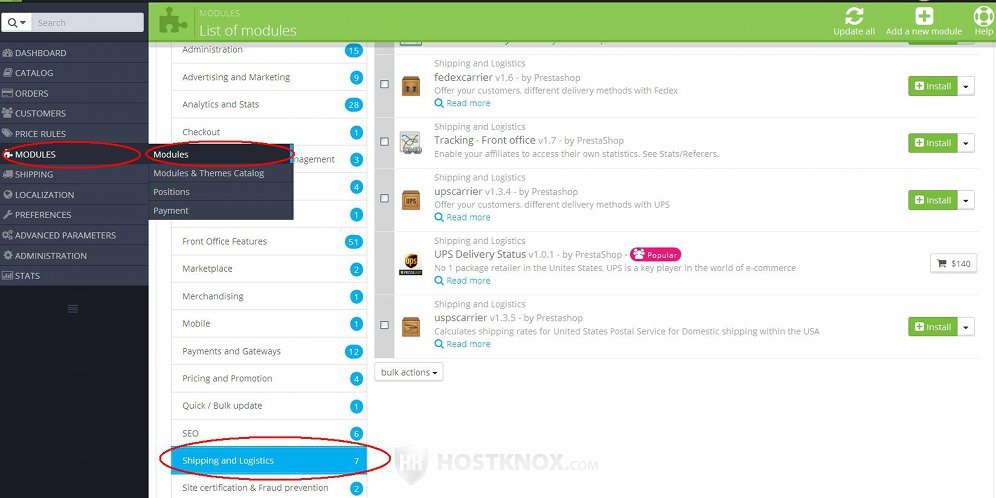This screenshot has height=498, width=996.
Task: Click the fedexcarrier package icon
Action: pos(411,86)
